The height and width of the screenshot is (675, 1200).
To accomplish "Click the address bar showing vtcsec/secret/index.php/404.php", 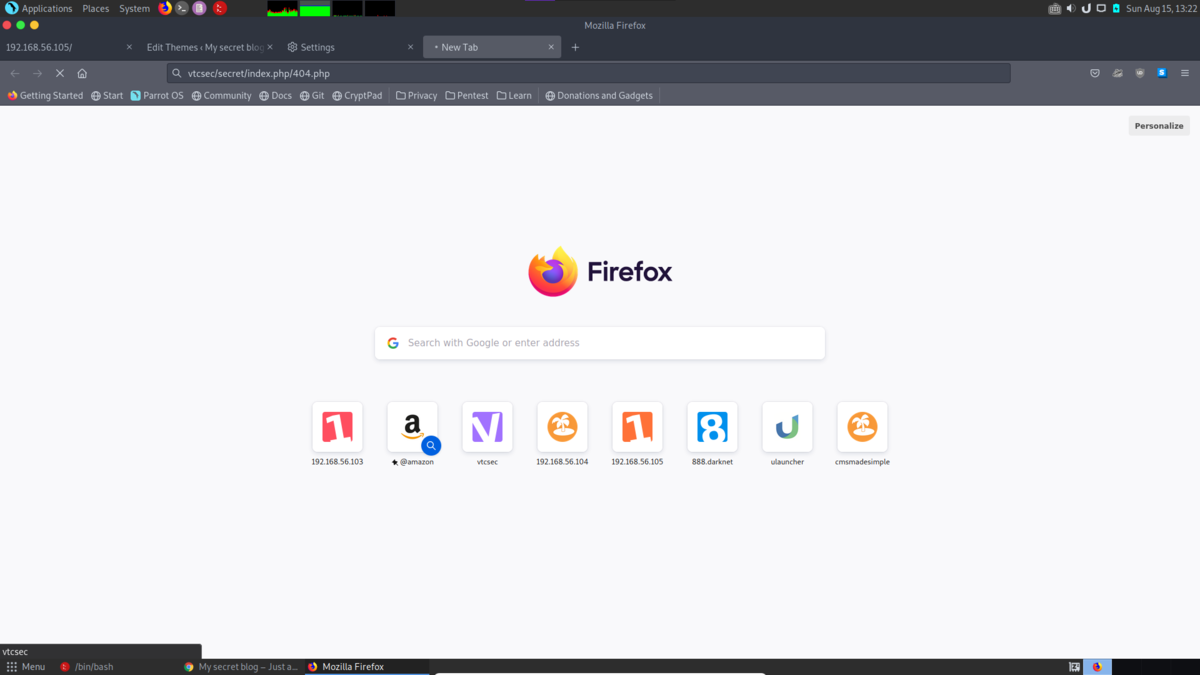I will pyautogui.click(x=589, y=73).
